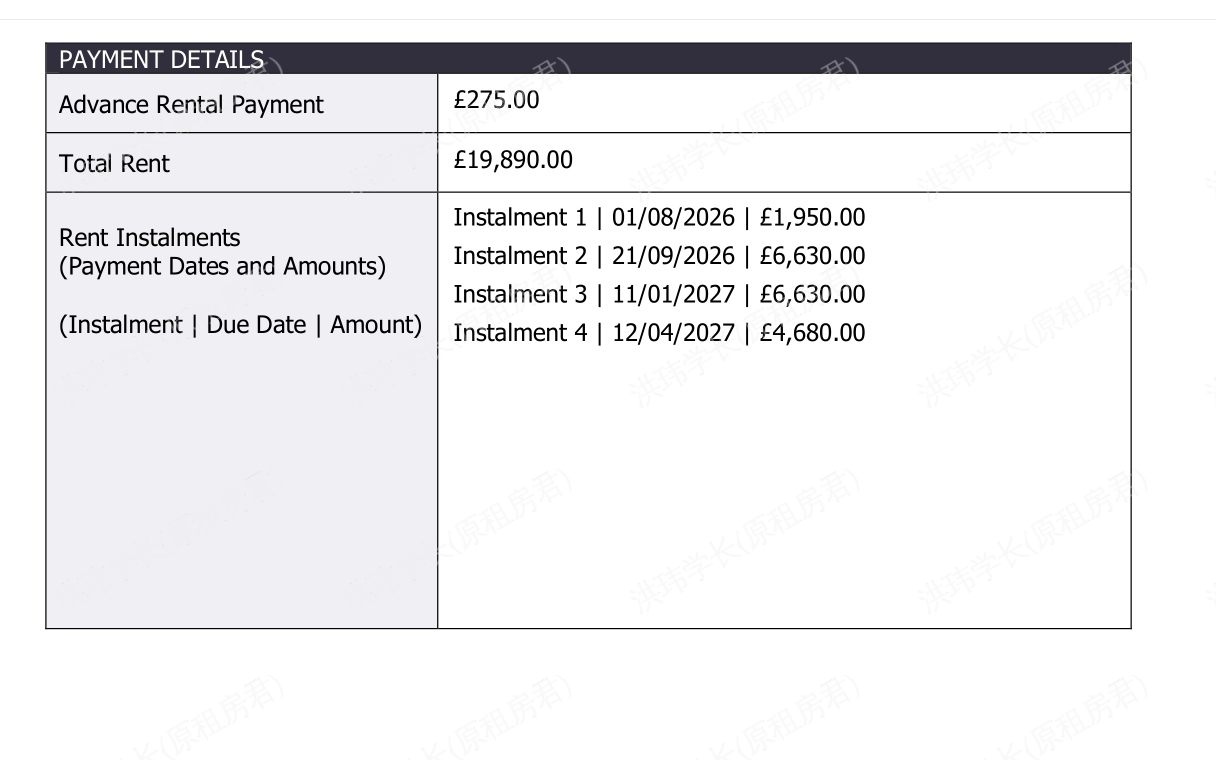
Task: Select the Instalment 1 line
Action: pos(659,217)
